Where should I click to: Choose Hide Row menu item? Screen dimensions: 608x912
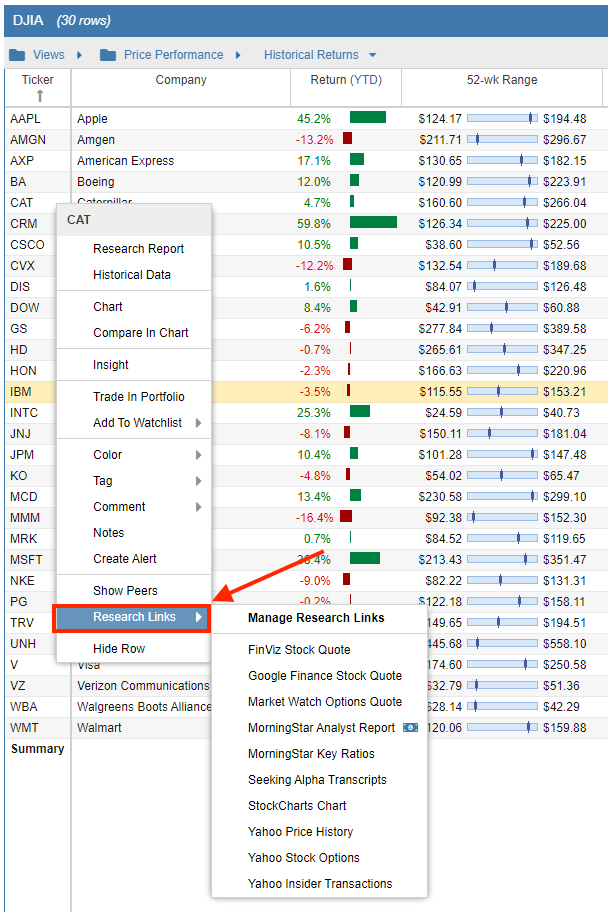click(119, 649)
